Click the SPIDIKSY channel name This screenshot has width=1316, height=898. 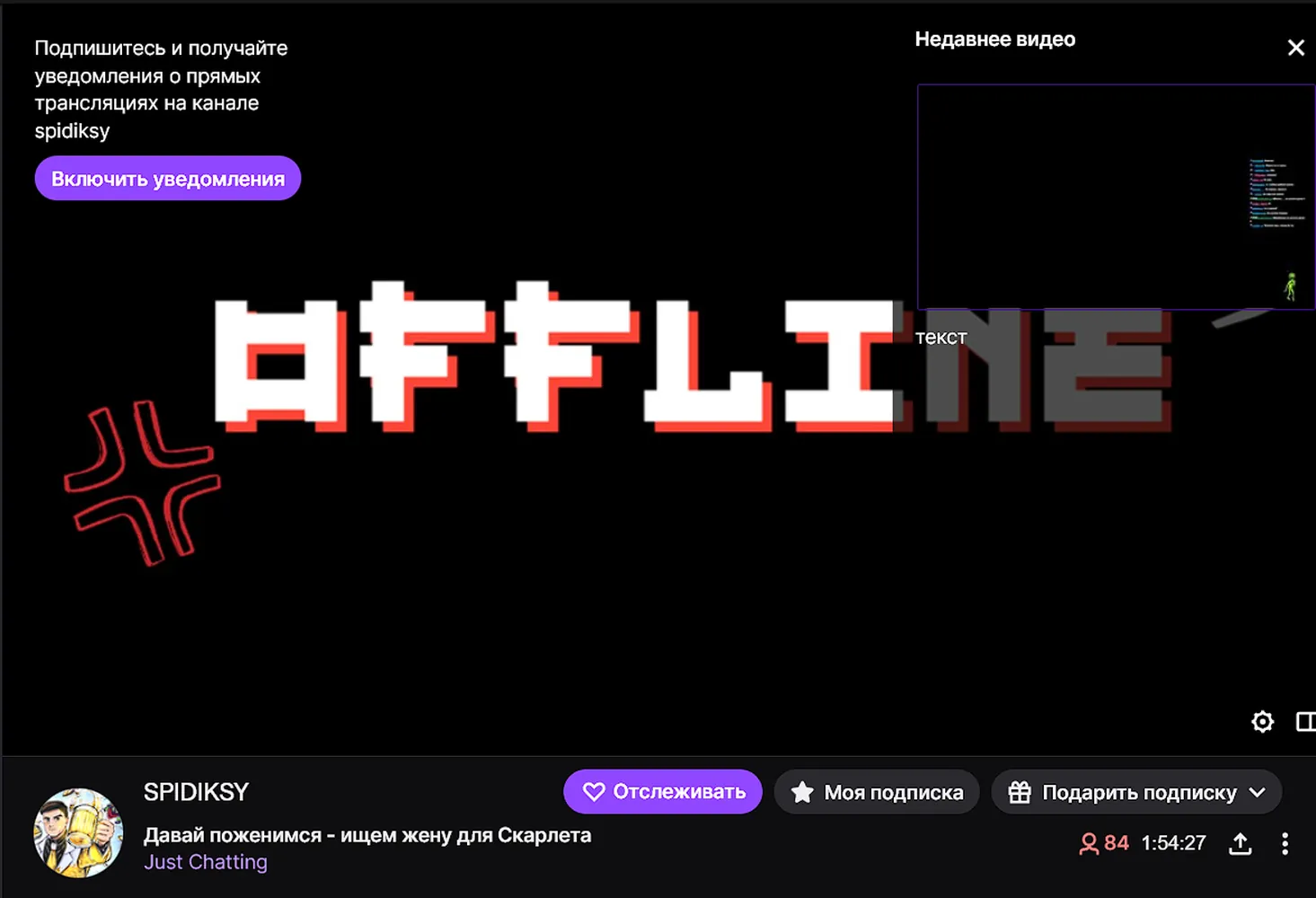(196, 792)
